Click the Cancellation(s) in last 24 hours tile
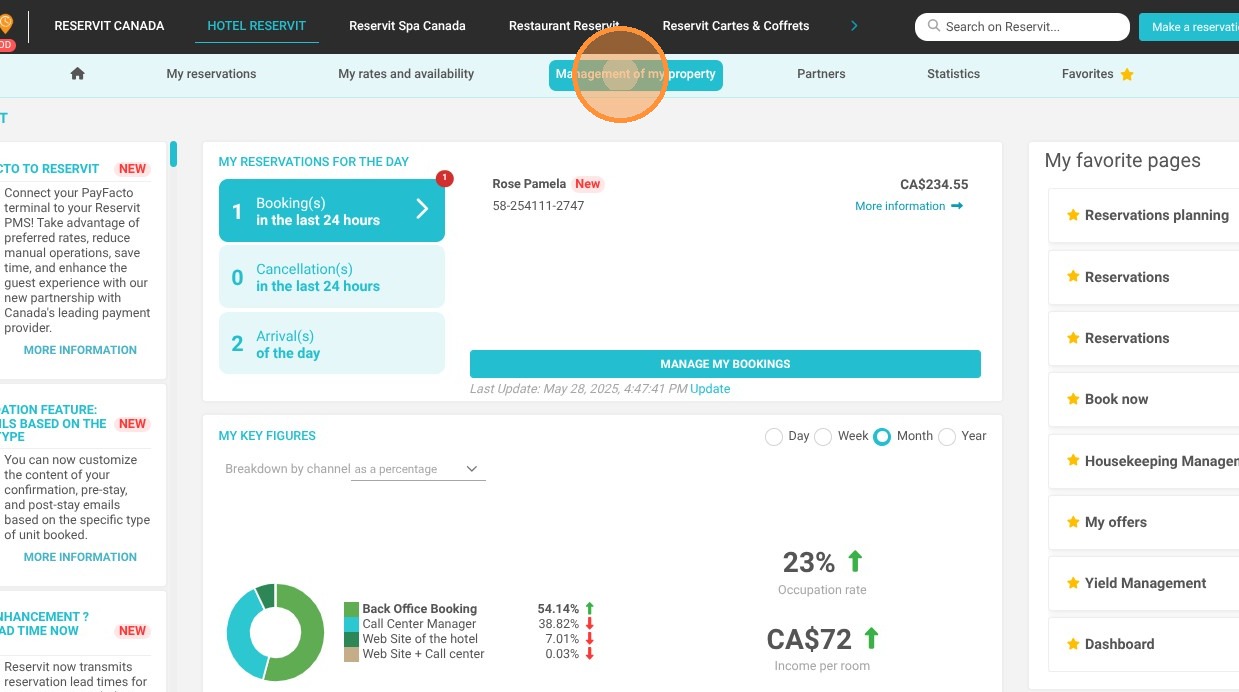1239x692 pixels. tap(332, 277)
